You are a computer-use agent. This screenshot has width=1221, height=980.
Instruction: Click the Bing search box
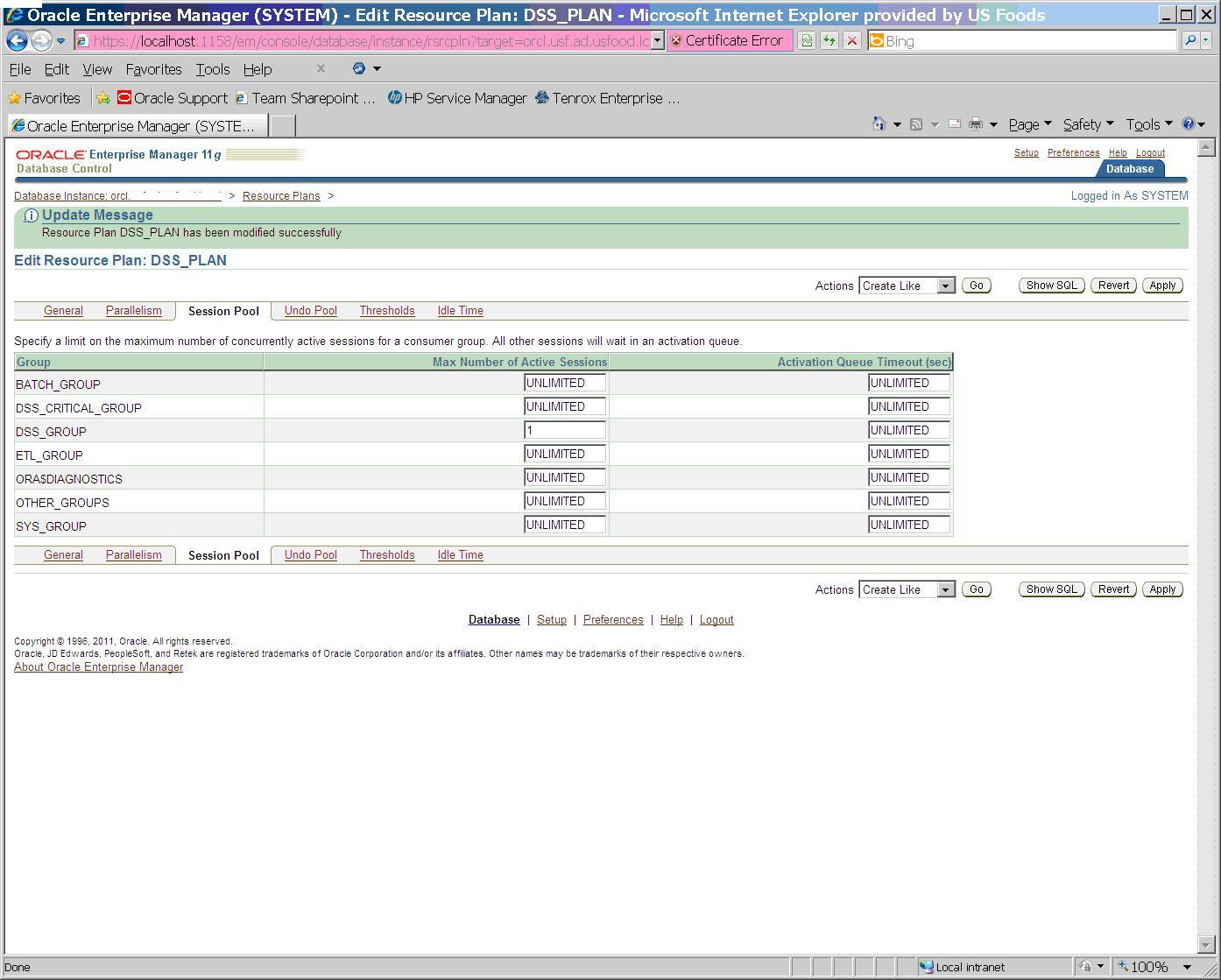(x=1022, y=41)
